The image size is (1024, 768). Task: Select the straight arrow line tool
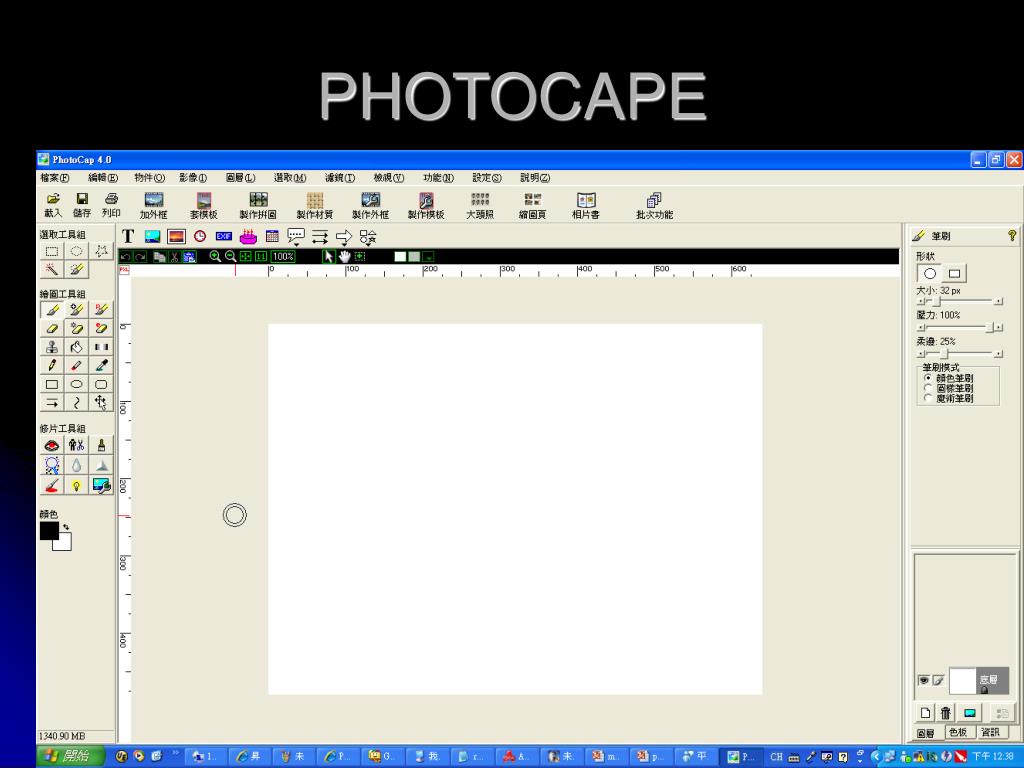click(x=52, y=403)
